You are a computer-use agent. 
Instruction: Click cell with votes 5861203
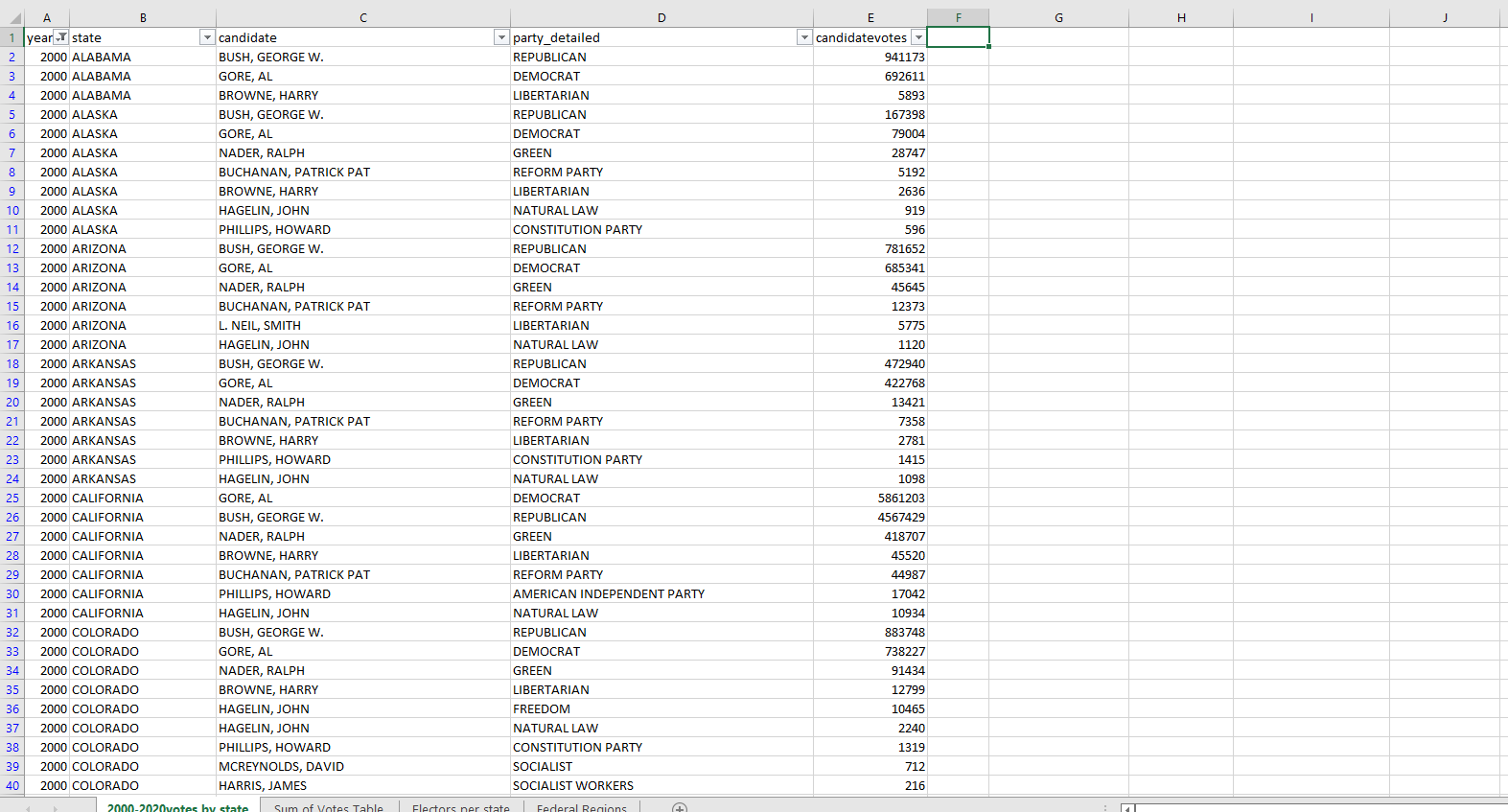pos(870,498)
